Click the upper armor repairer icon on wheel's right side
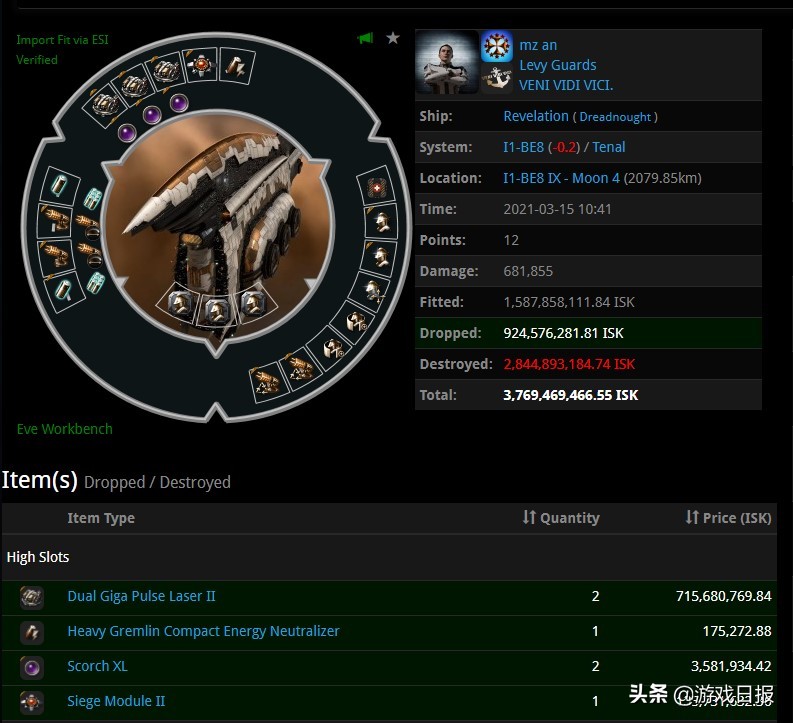 (356, 321)
